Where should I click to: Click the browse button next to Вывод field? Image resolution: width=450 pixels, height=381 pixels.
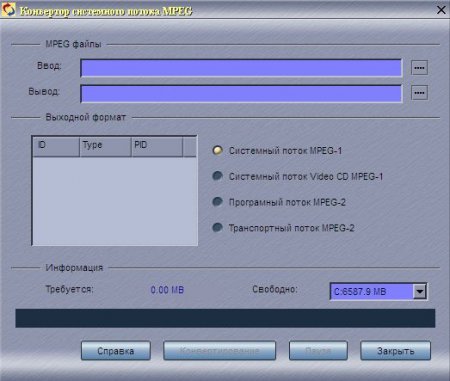pos(419,93)
